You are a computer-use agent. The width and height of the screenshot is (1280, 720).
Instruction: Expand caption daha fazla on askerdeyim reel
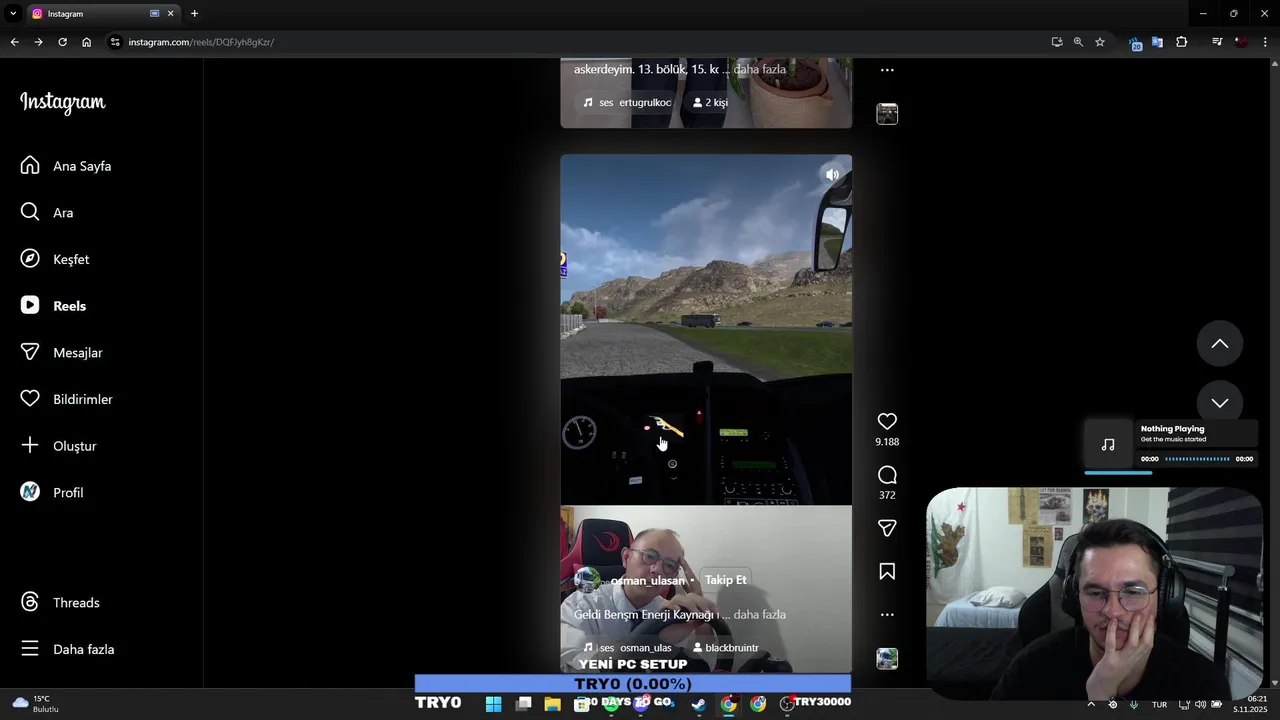760,70
